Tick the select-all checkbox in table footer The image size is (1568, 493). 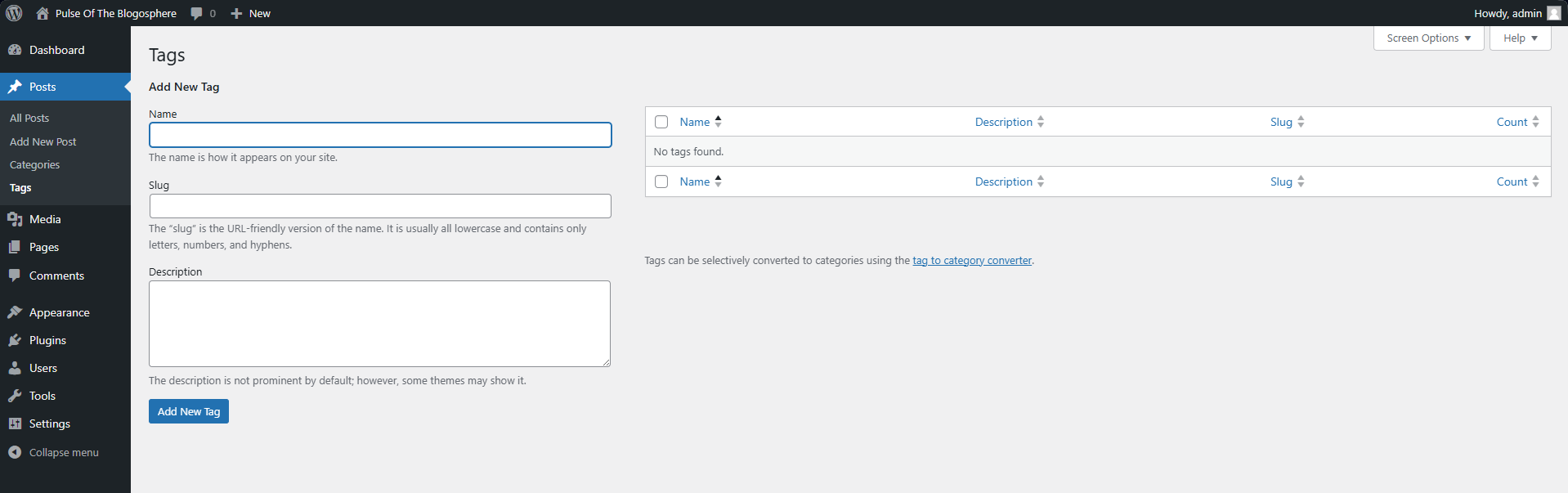click(661, 182)
